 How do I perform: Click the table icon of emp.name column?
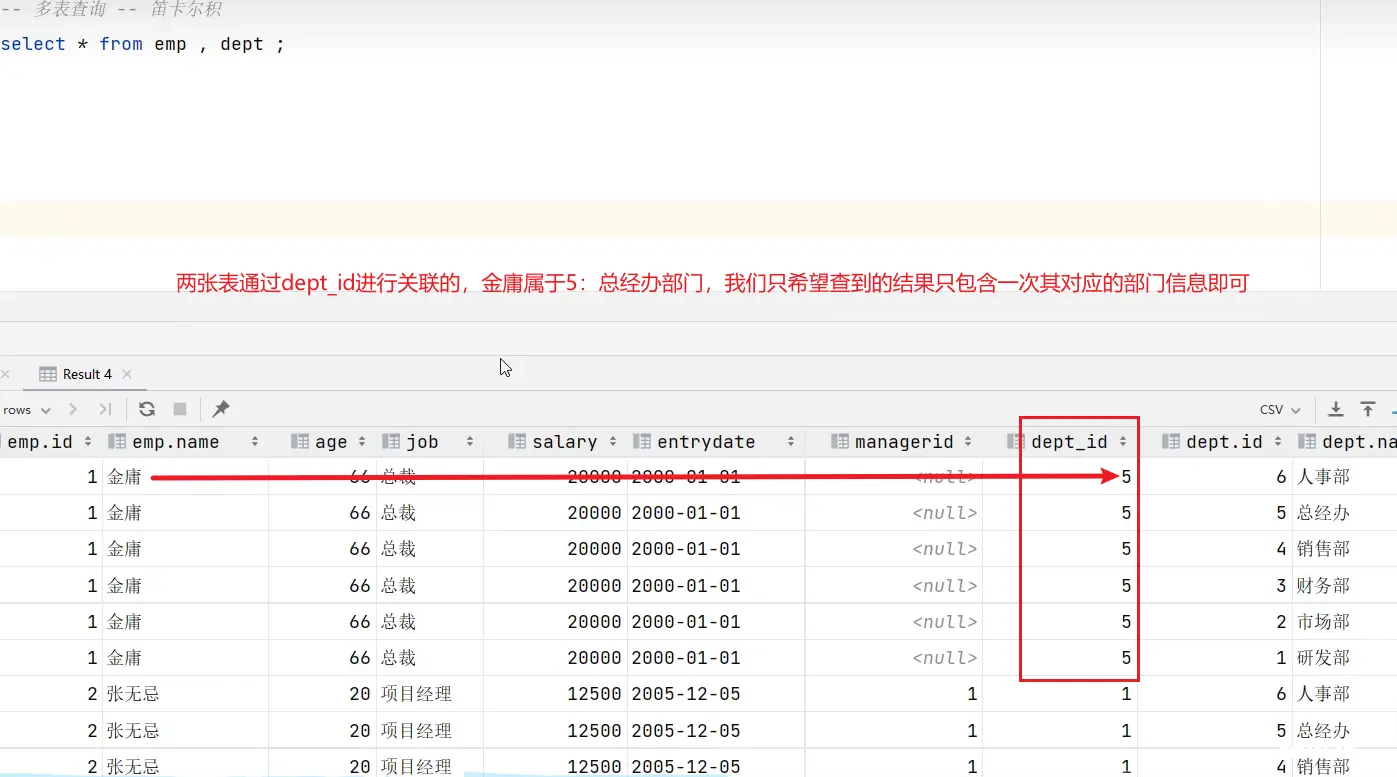click(x=117, y=442)
